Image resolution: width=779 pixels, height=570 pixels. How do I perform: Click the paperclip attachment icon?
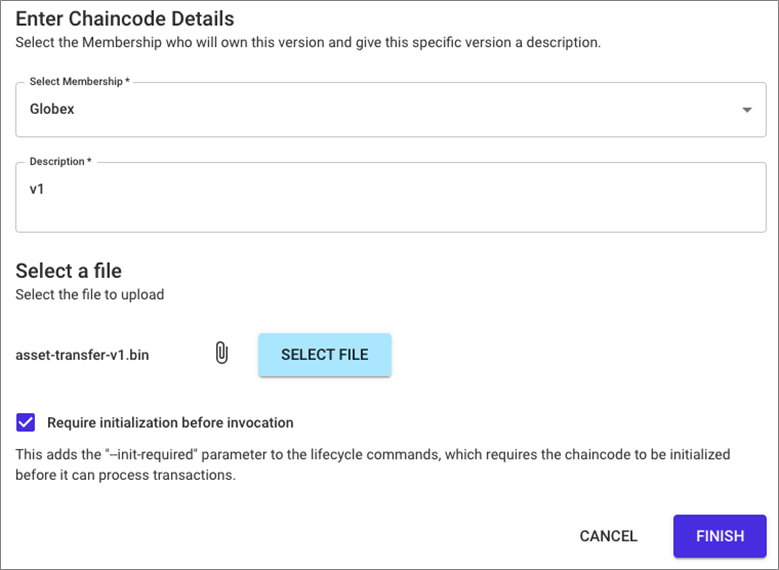(222, 354)
